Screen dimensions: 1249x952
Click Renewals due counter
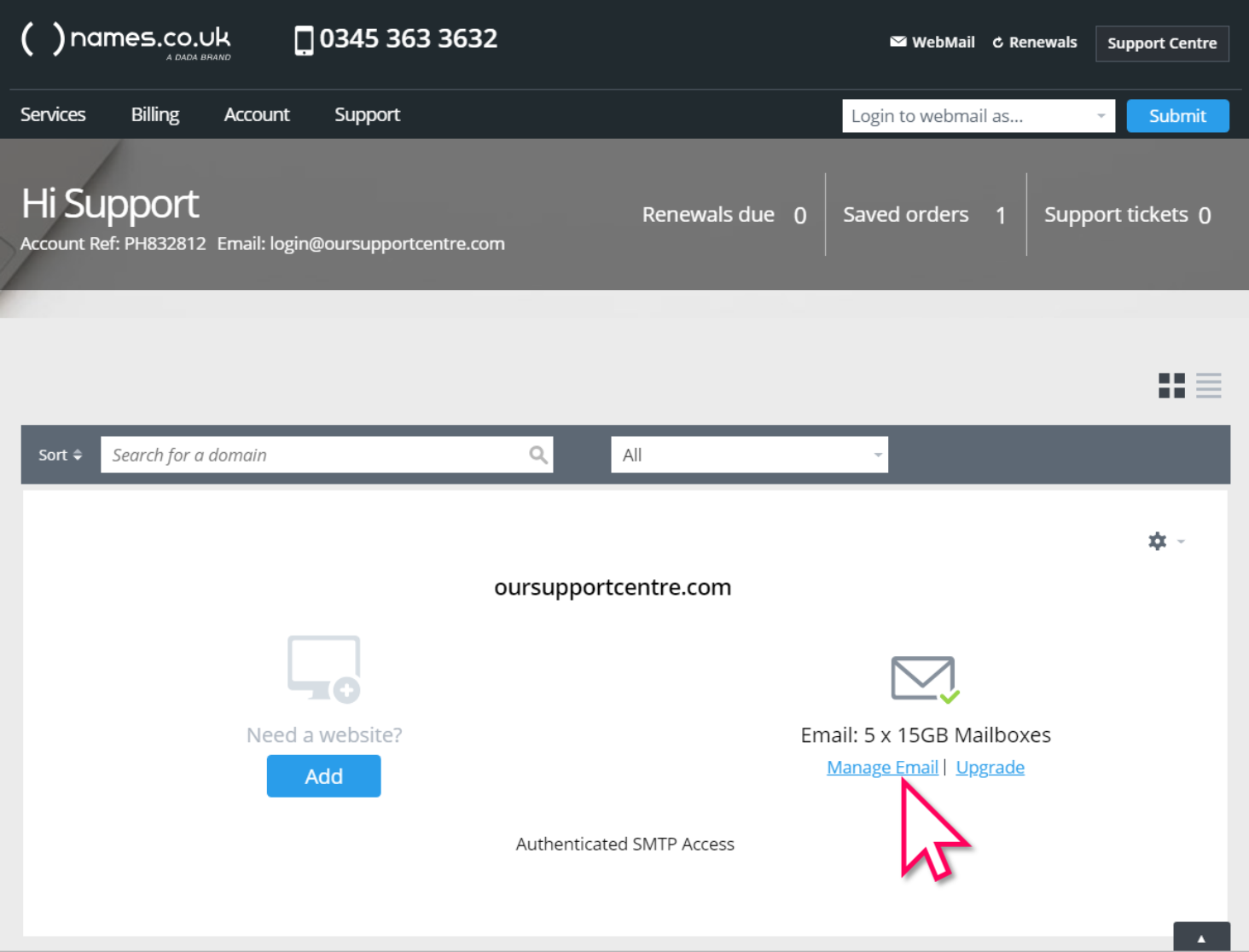point(724,214)
